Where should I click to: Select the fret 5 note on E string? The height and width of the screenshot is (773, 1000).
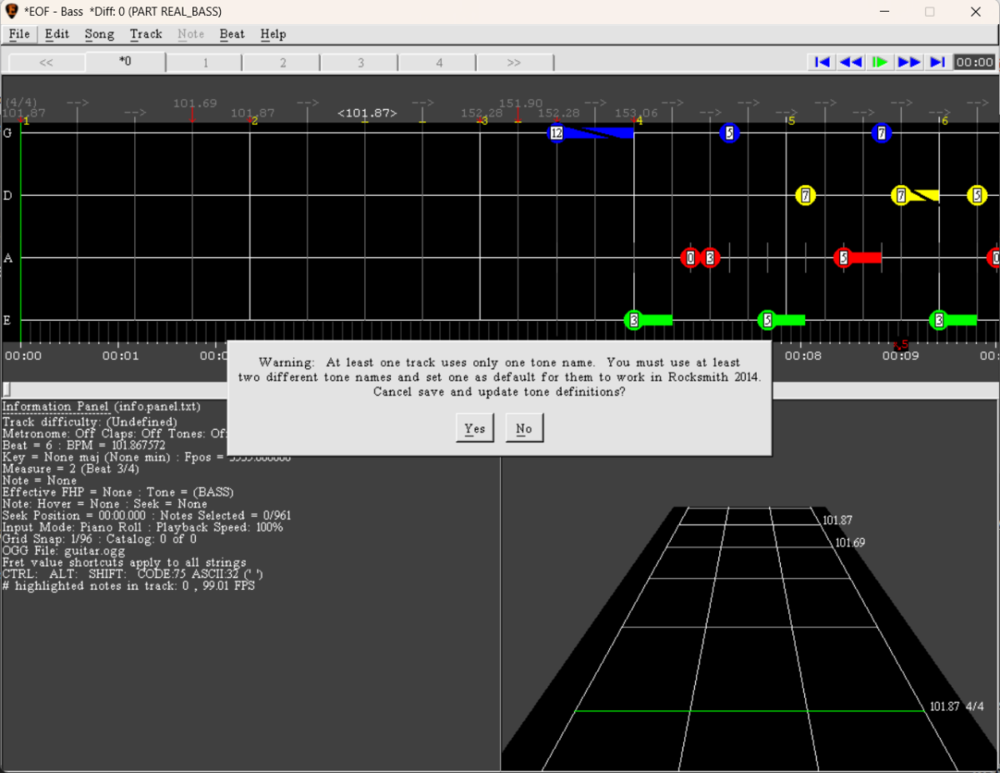[x=767, y=320]
